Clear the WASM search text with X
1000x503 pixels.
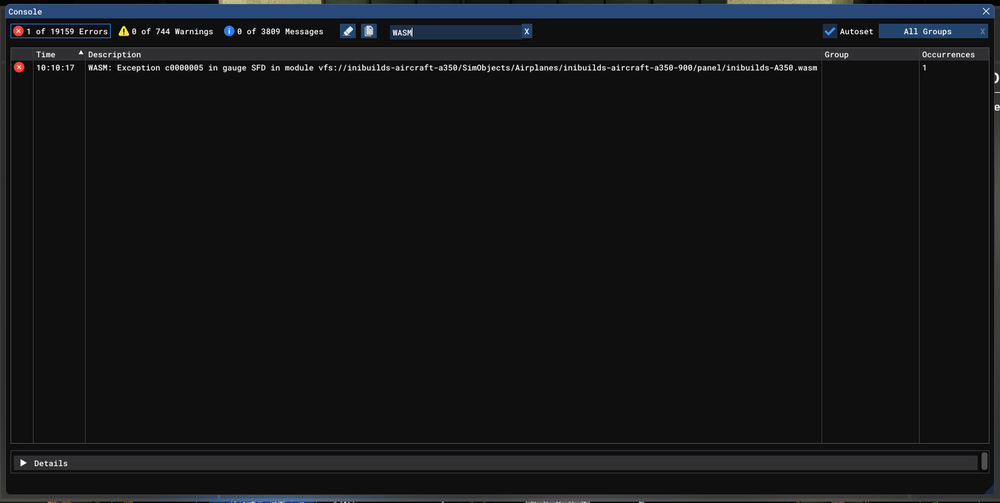527,32
